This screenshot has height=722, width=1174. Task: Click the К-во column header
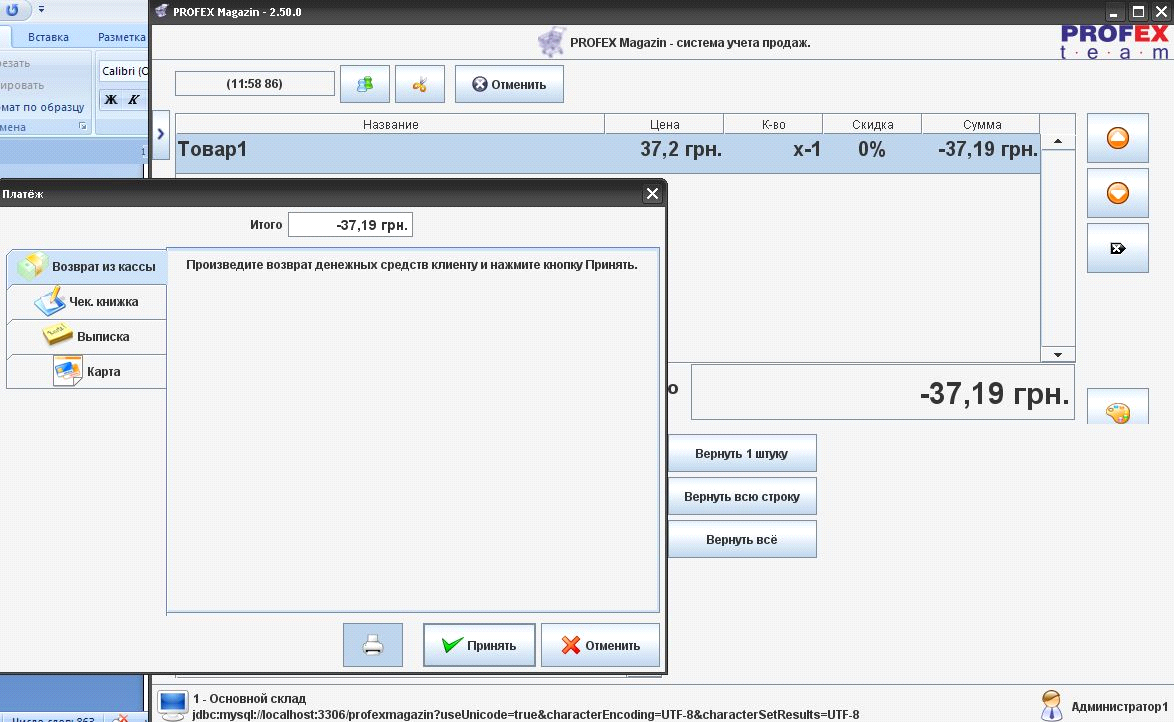(x=773, y=124)
